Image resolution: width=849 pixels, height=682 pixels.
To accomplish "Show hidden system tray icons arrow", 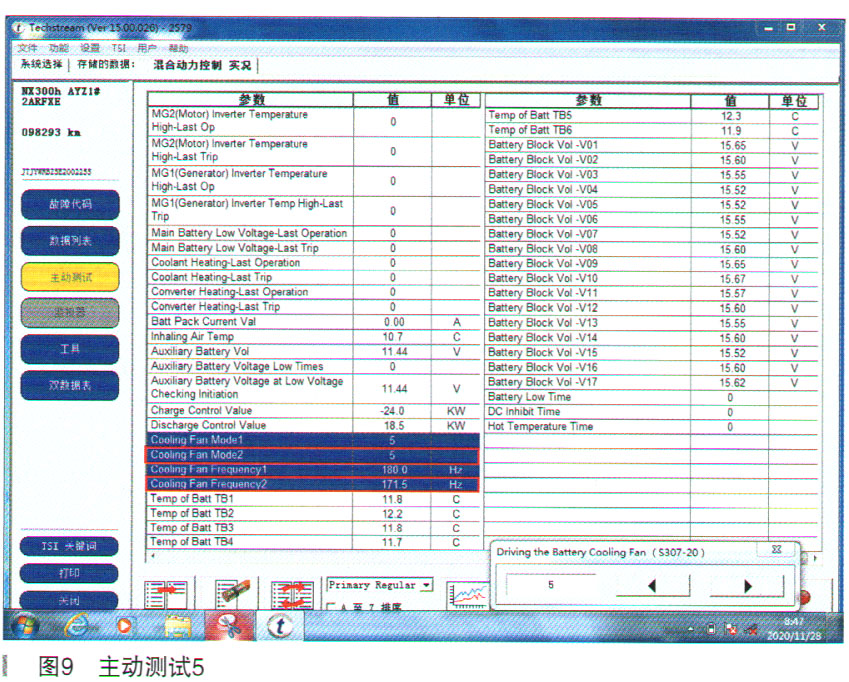I will coord(691,629).
